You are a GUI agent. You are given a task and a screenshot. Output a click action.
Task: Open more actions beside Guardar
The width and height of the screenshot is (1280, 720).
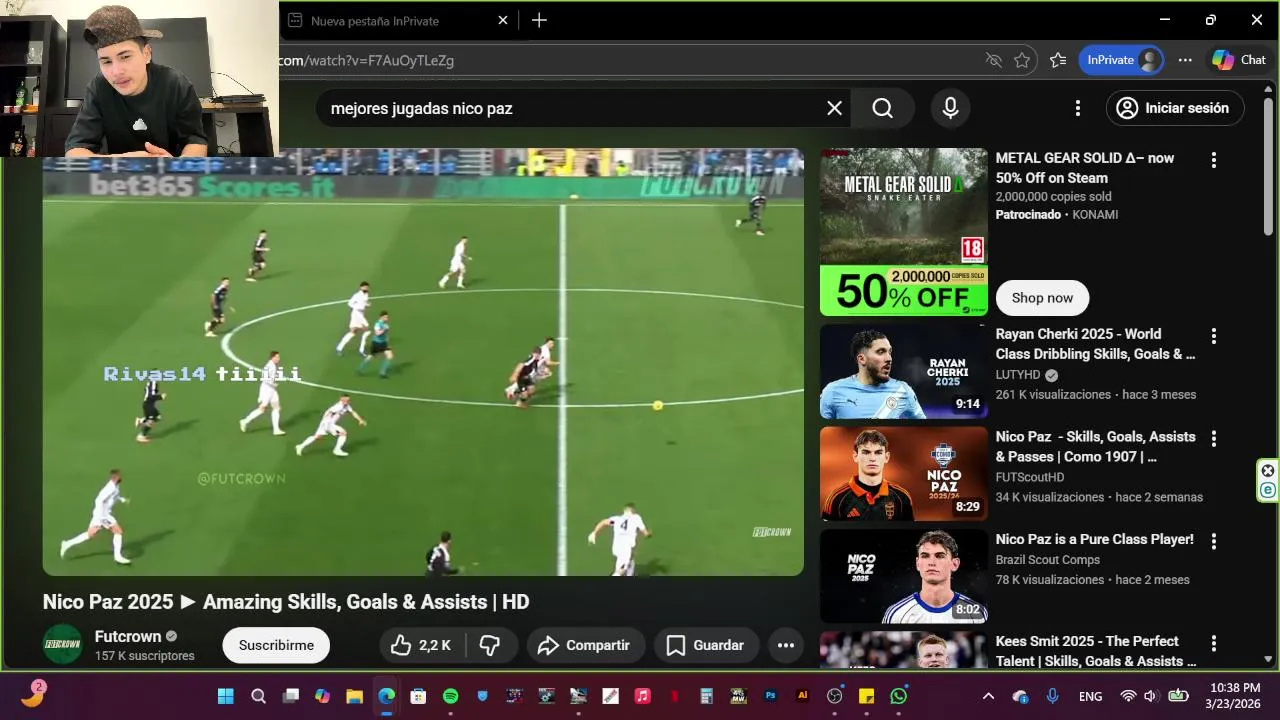[x=786, y=645]
